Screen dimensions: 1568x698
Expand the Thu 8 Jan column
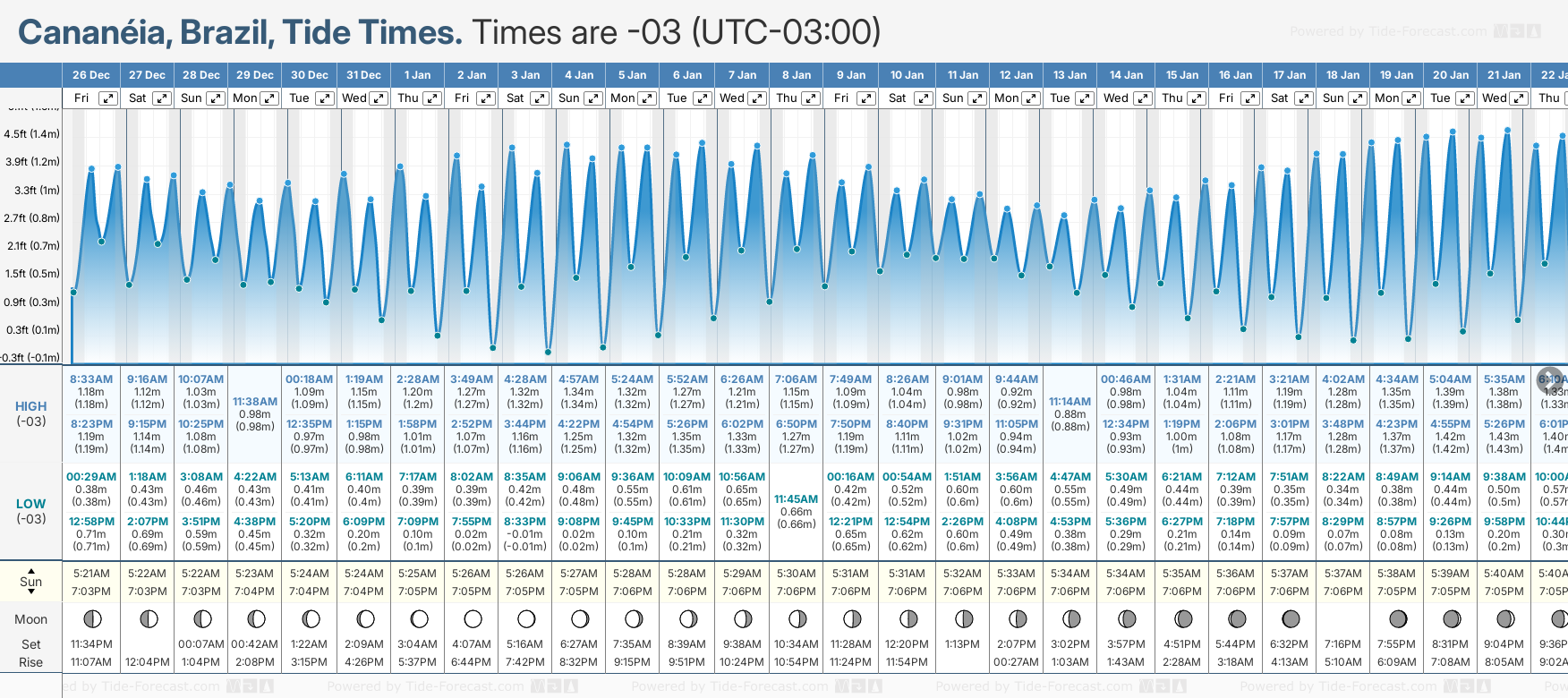pyautogui.click(x=811, y=98)
